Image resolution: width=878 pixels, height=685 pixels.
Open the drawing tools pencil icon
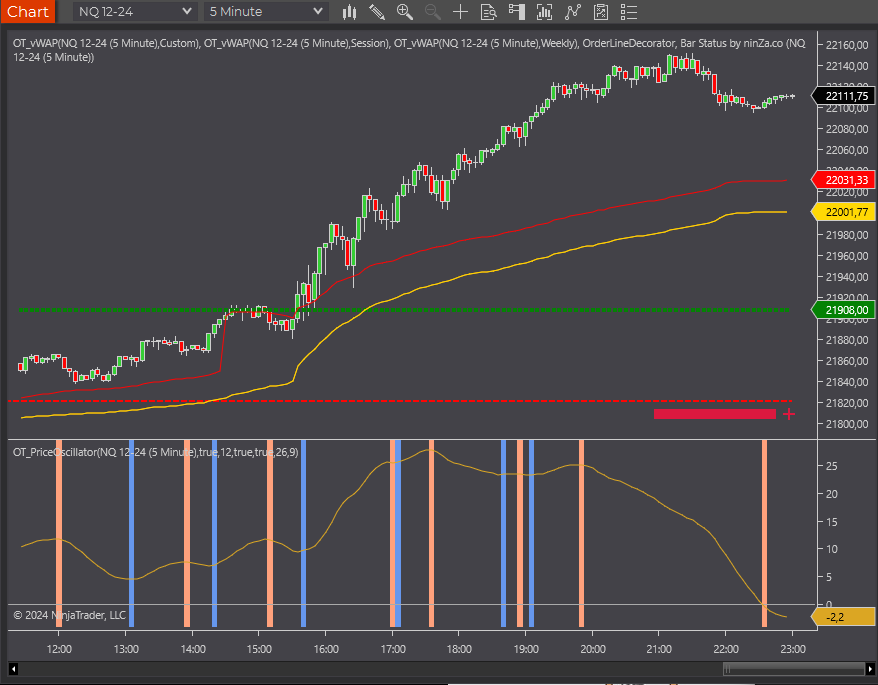point(377,12)
